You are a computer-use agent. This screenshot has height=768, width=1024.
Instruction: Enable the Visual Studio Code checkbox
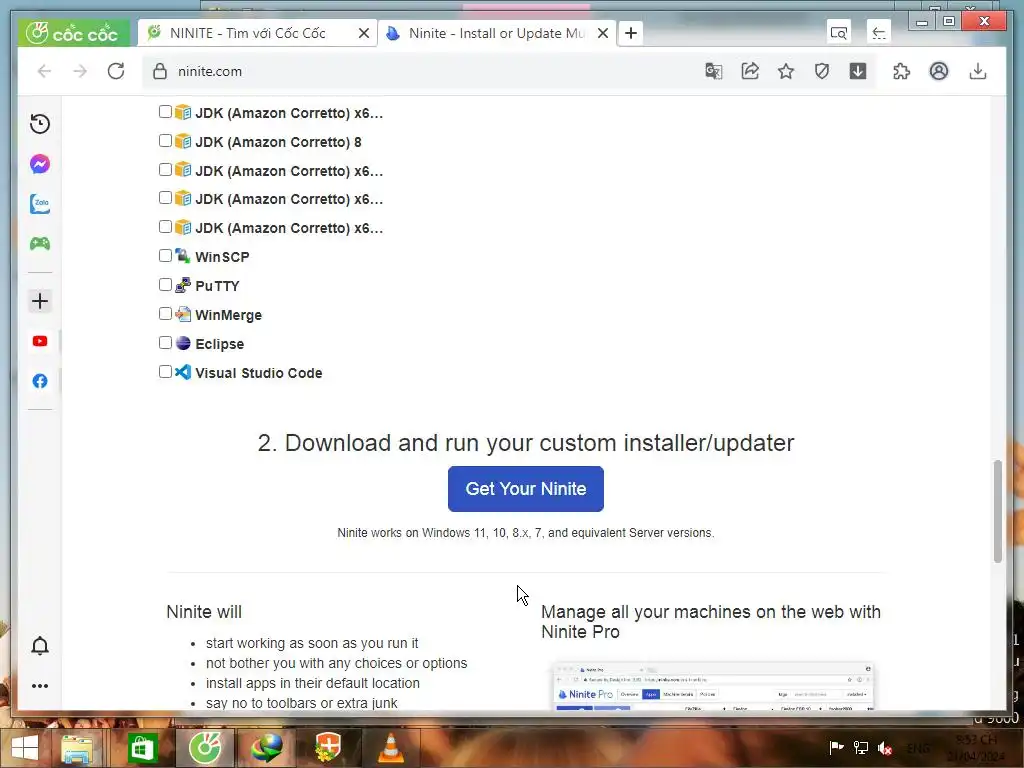pos(165,372)
